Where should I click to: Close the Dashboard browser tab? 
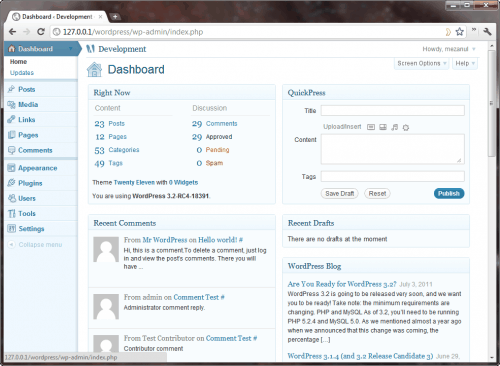pyautogui.click(x=100, y=17)
